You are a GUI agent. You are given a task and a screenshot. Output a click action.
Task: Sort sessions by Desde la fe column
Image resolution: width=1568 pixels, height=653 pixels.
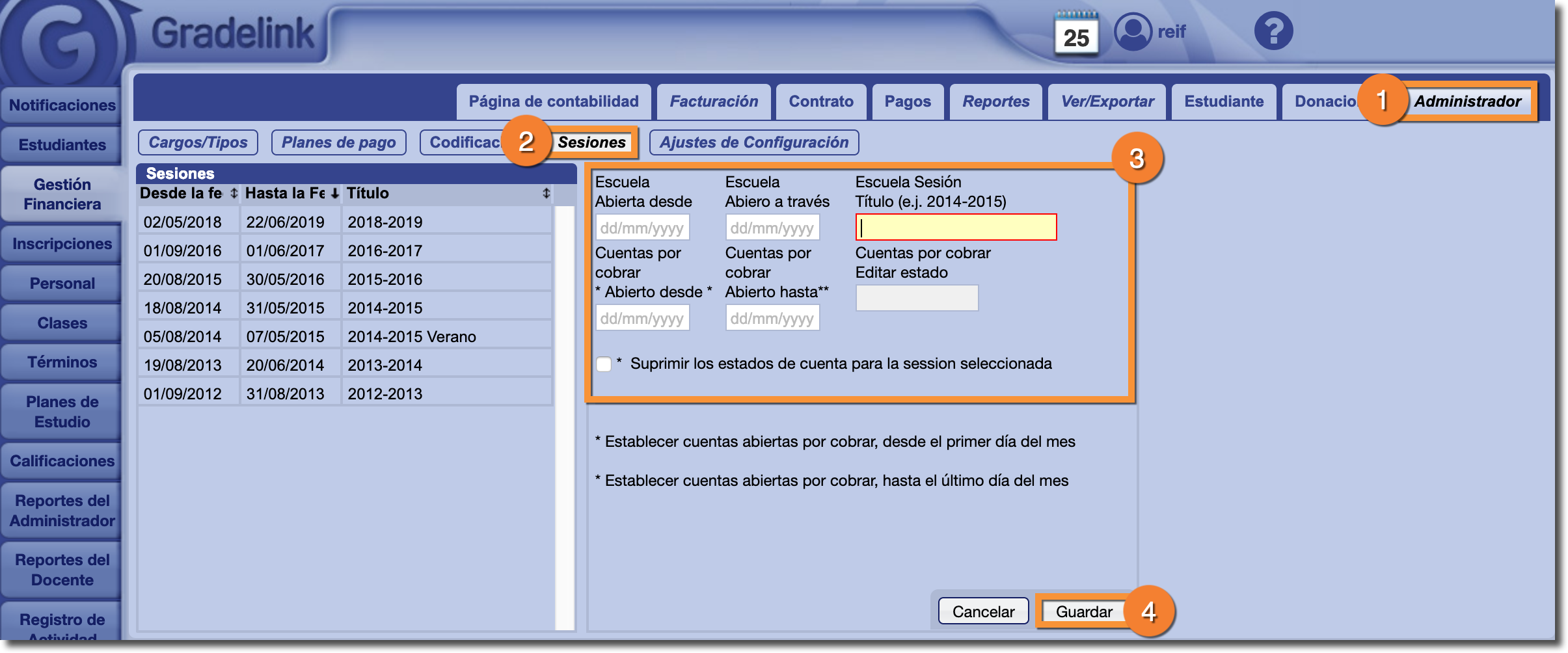point(234,193)
